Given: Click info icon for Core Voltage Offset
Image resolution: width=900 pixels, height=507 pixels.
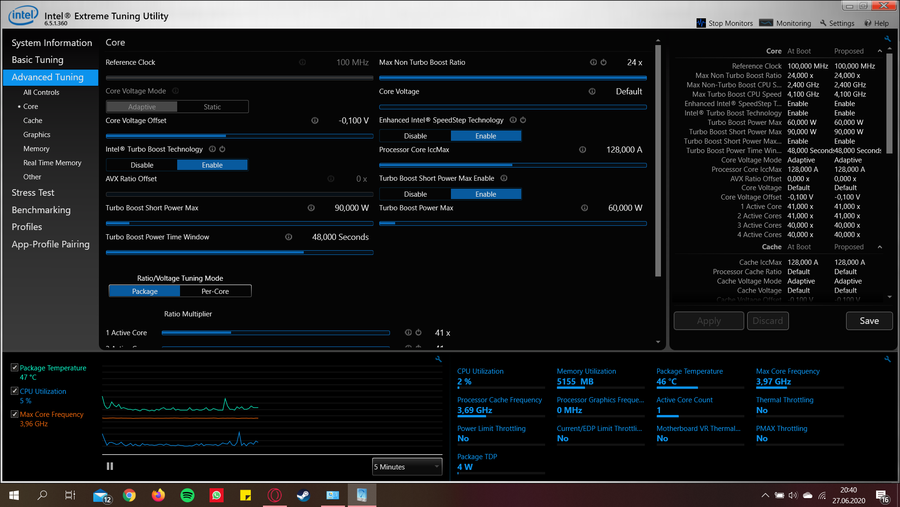Looking at the screenshot, I should pyautogui.click(x=315, y=121).
